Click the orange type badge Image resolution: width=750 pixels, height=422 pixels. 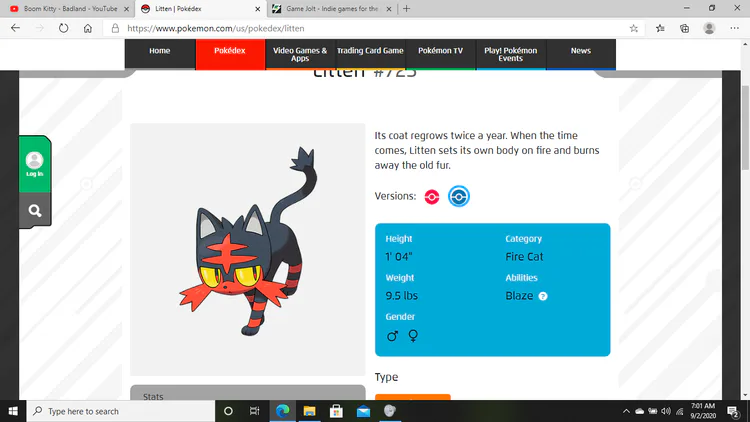[x=413, y=397]
